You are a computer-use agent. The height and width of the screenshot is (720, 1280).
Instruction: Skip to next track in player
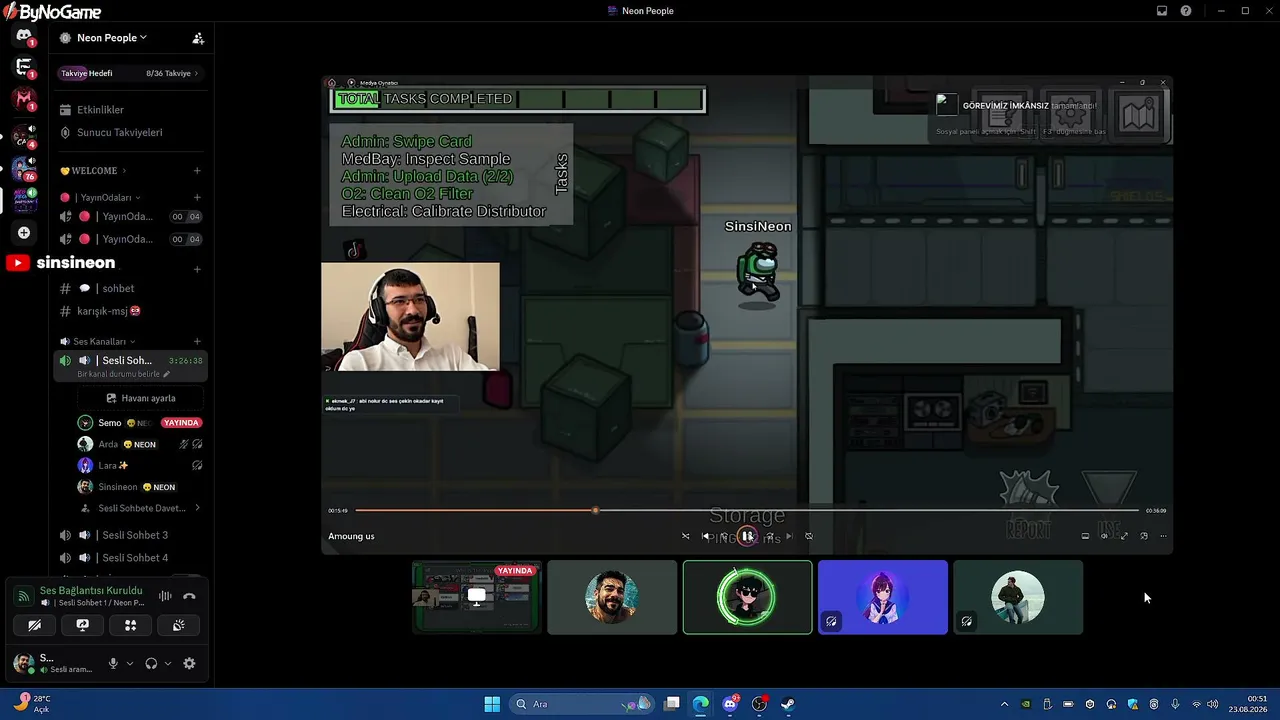click(x=789, y=536)
